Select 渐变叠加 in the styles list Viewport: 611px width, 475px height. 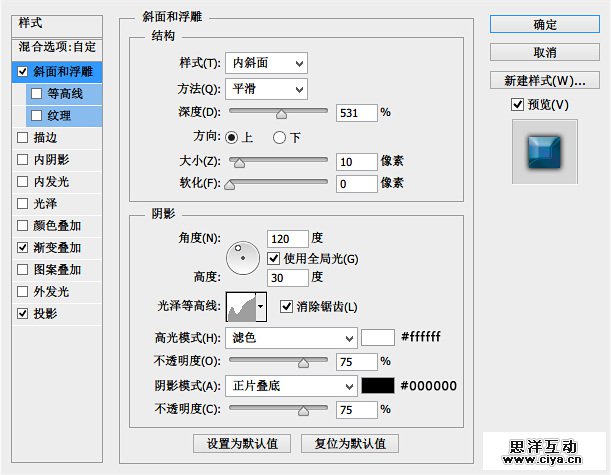coord(56,247)
